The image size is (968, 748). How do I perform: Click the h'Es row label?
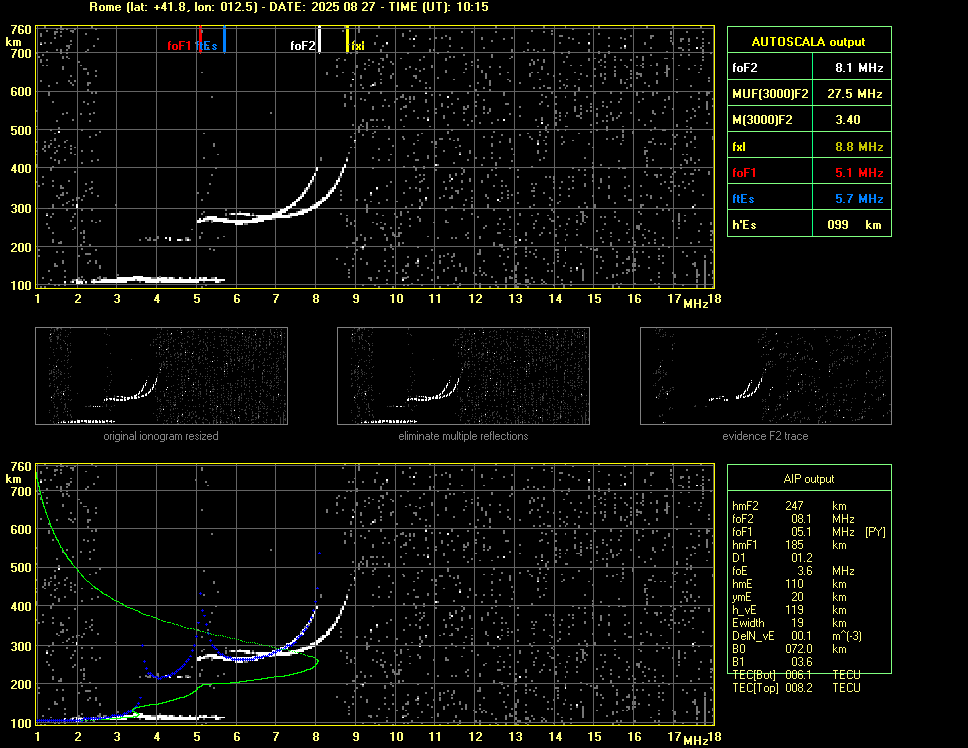744,225
